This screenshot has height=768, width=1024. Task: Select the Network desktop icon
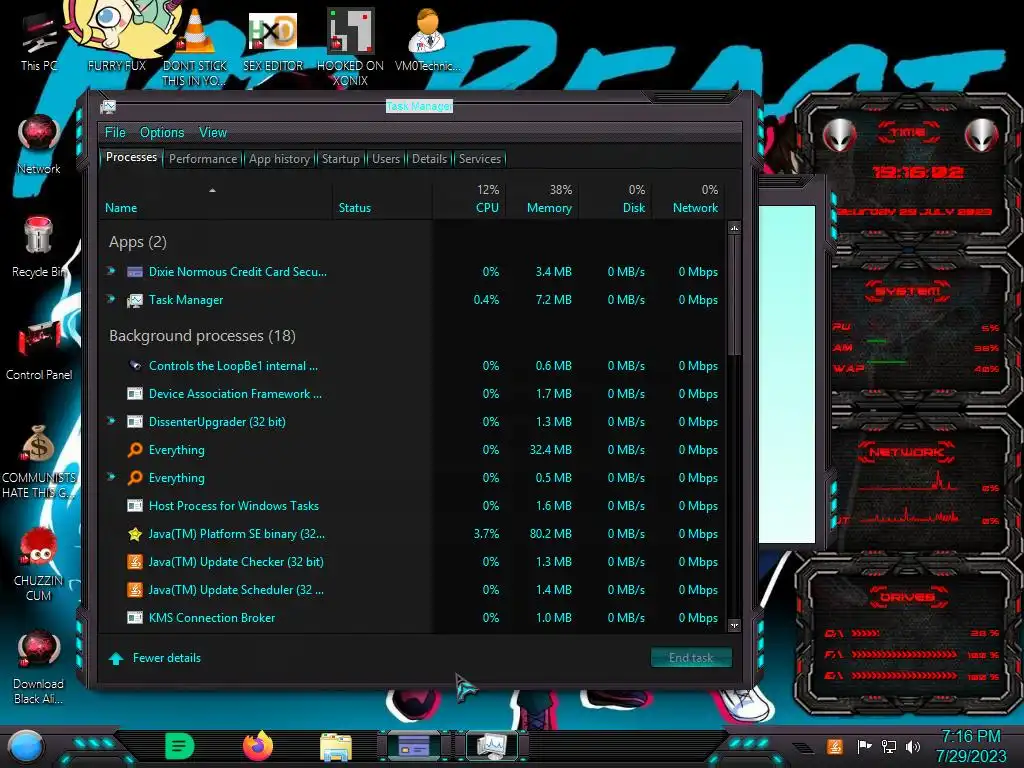pos(39,144)
